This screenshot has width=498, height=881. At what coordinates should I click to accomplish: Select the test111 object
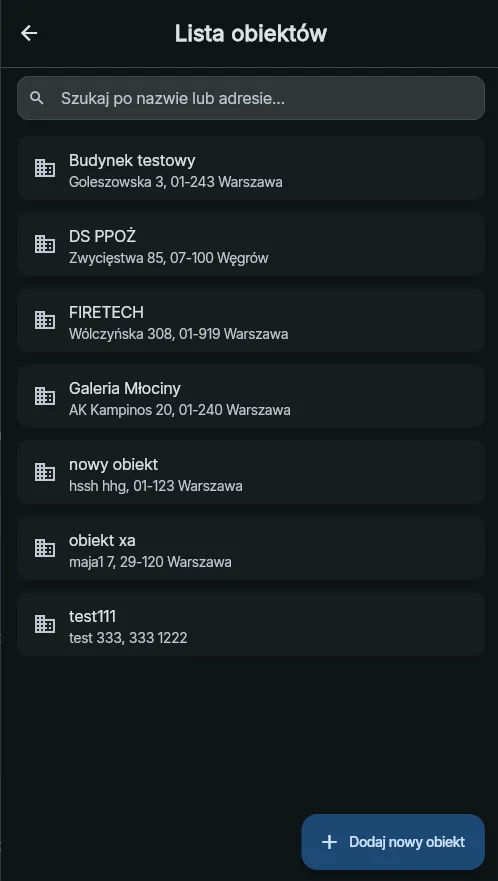coord(251,624)
